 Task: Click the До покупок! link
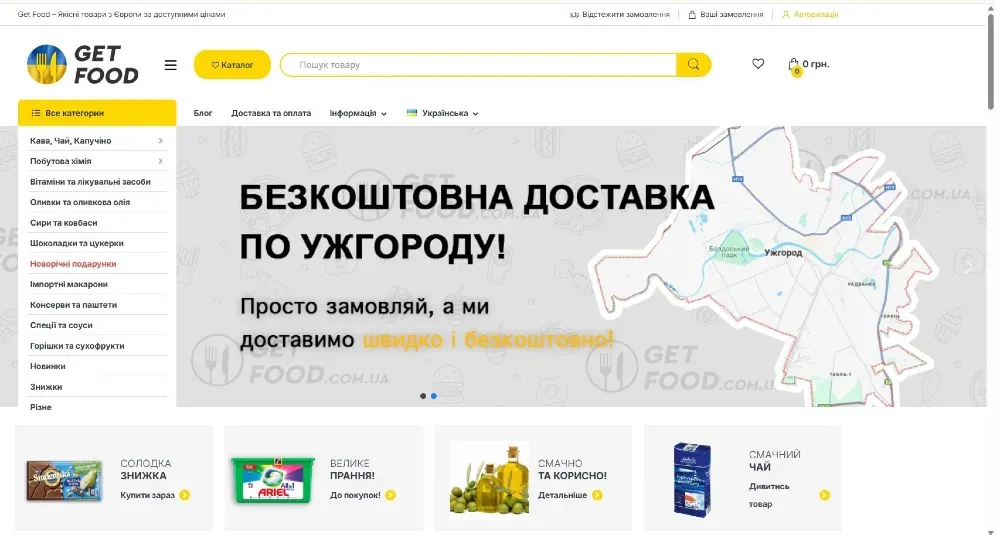click(355, 495)
